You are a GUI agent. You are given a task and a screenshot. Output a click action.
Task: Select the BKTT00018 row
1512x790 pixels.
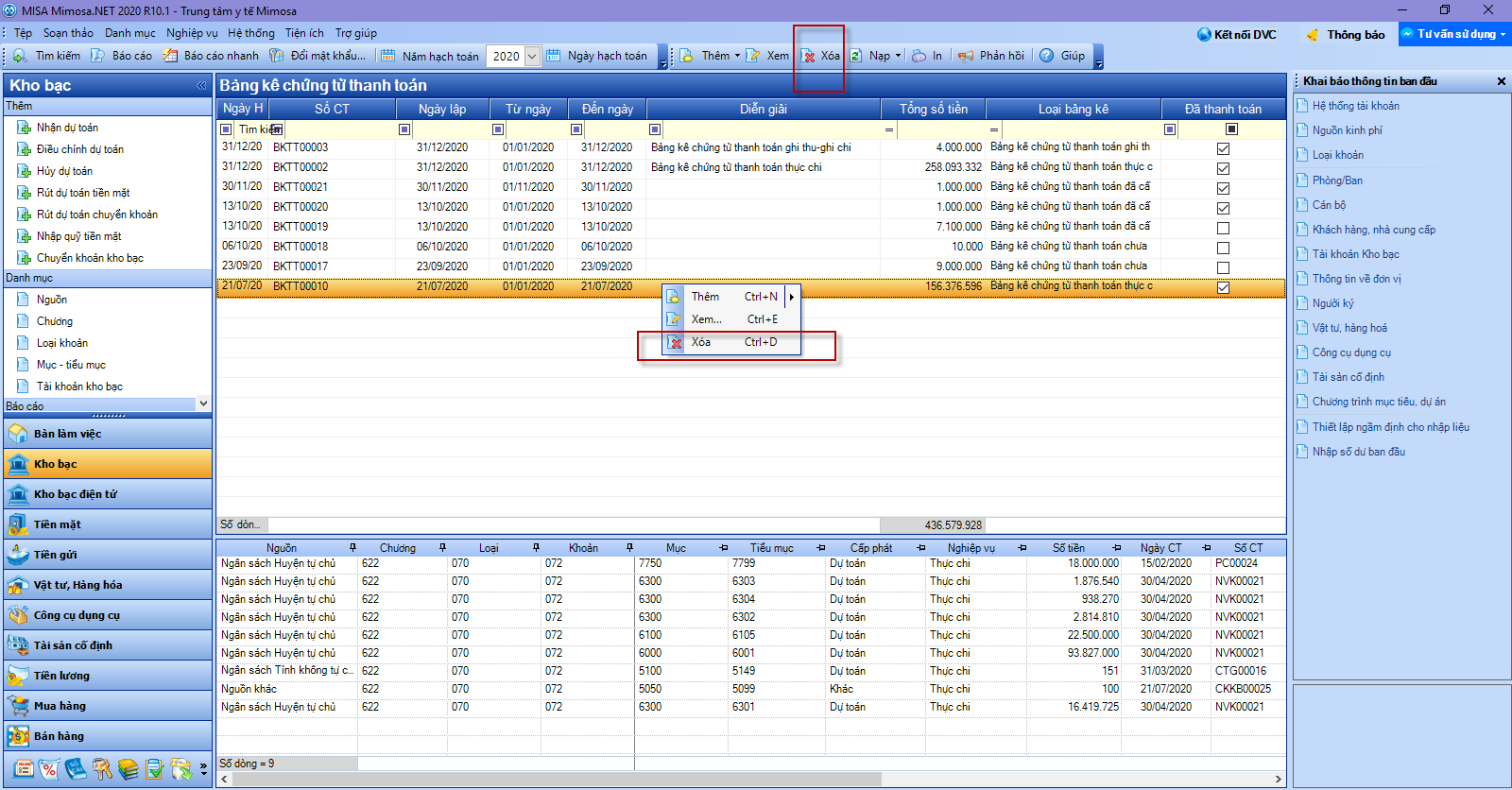(x=751, y=247)
